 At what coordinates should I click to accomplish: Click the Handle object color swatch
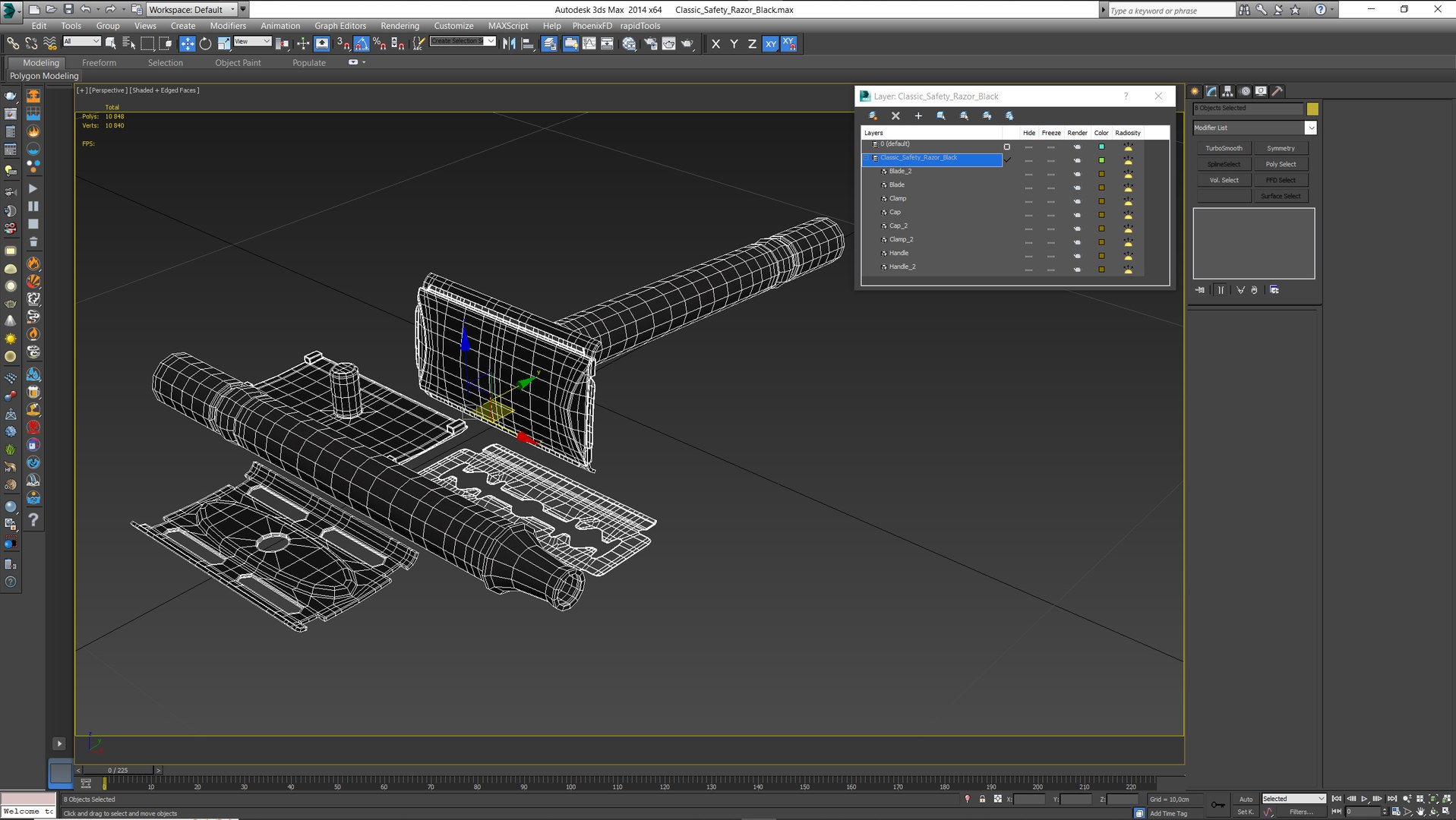(x=1101, y=254)
